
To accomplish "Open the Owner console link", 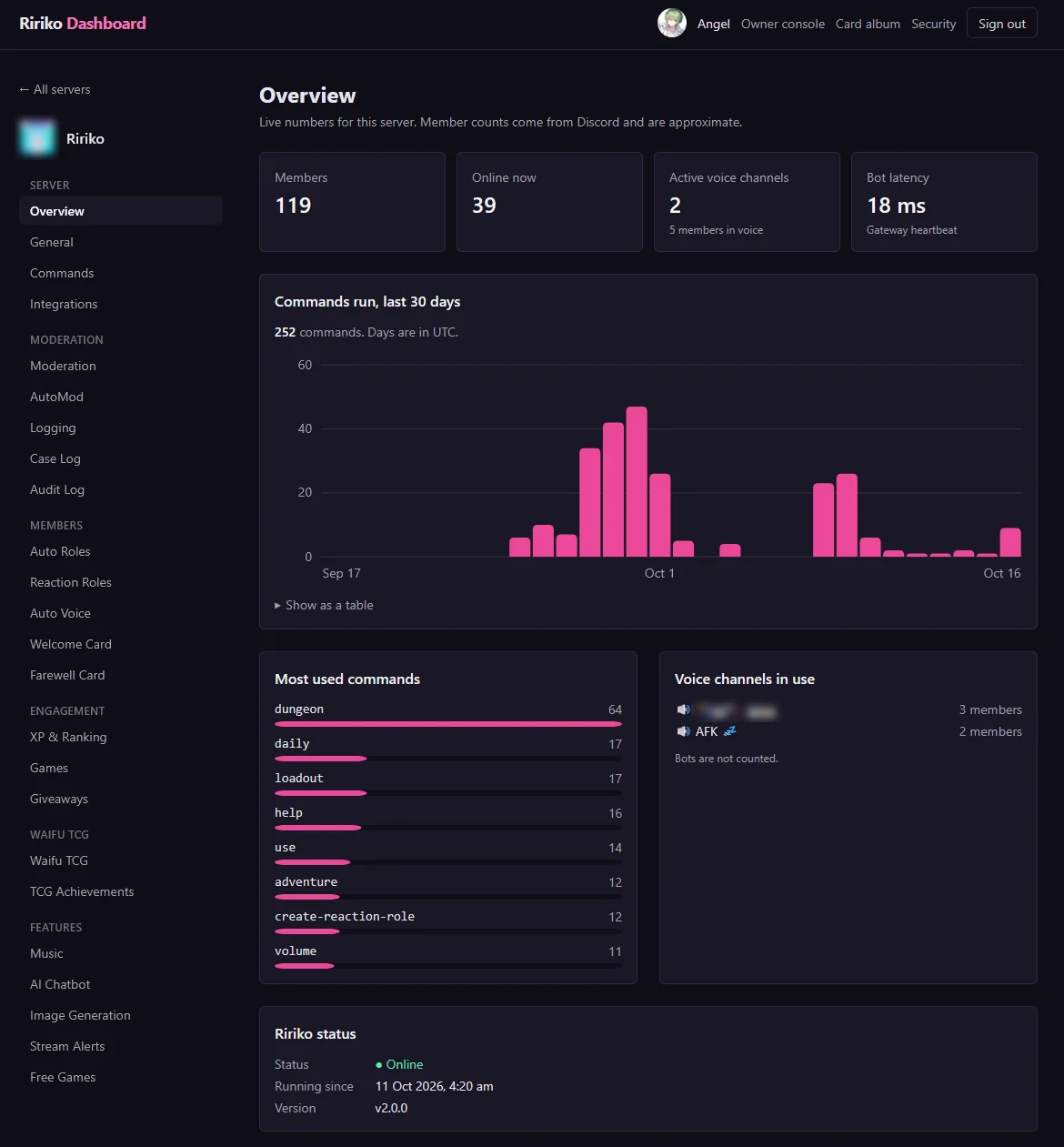I will click(x=783, y=24).
